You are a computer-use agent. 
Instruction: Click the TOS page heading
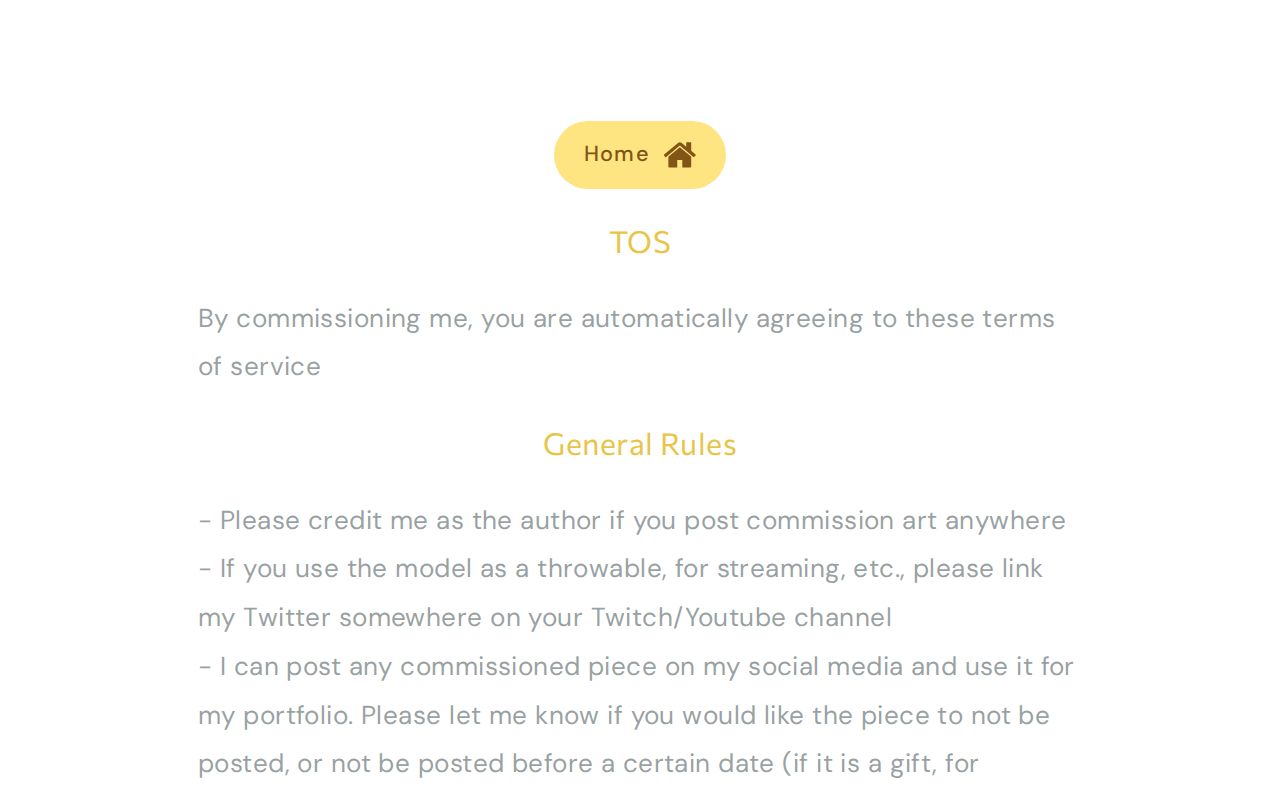coord(639,243)
